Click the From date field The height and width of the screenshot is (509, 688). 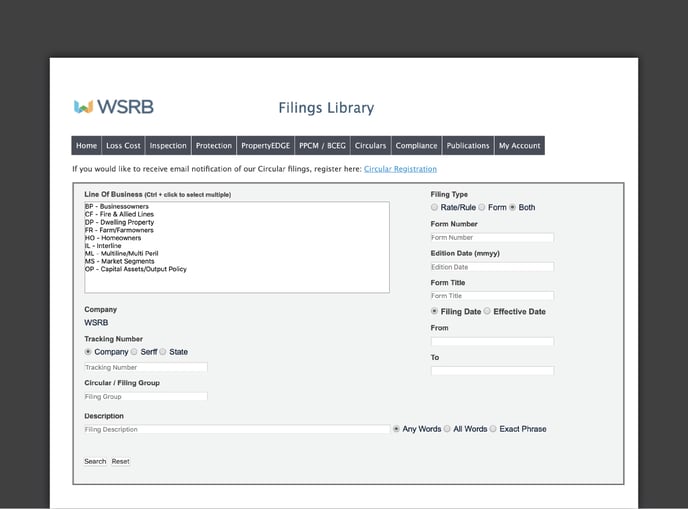point(492,341)
